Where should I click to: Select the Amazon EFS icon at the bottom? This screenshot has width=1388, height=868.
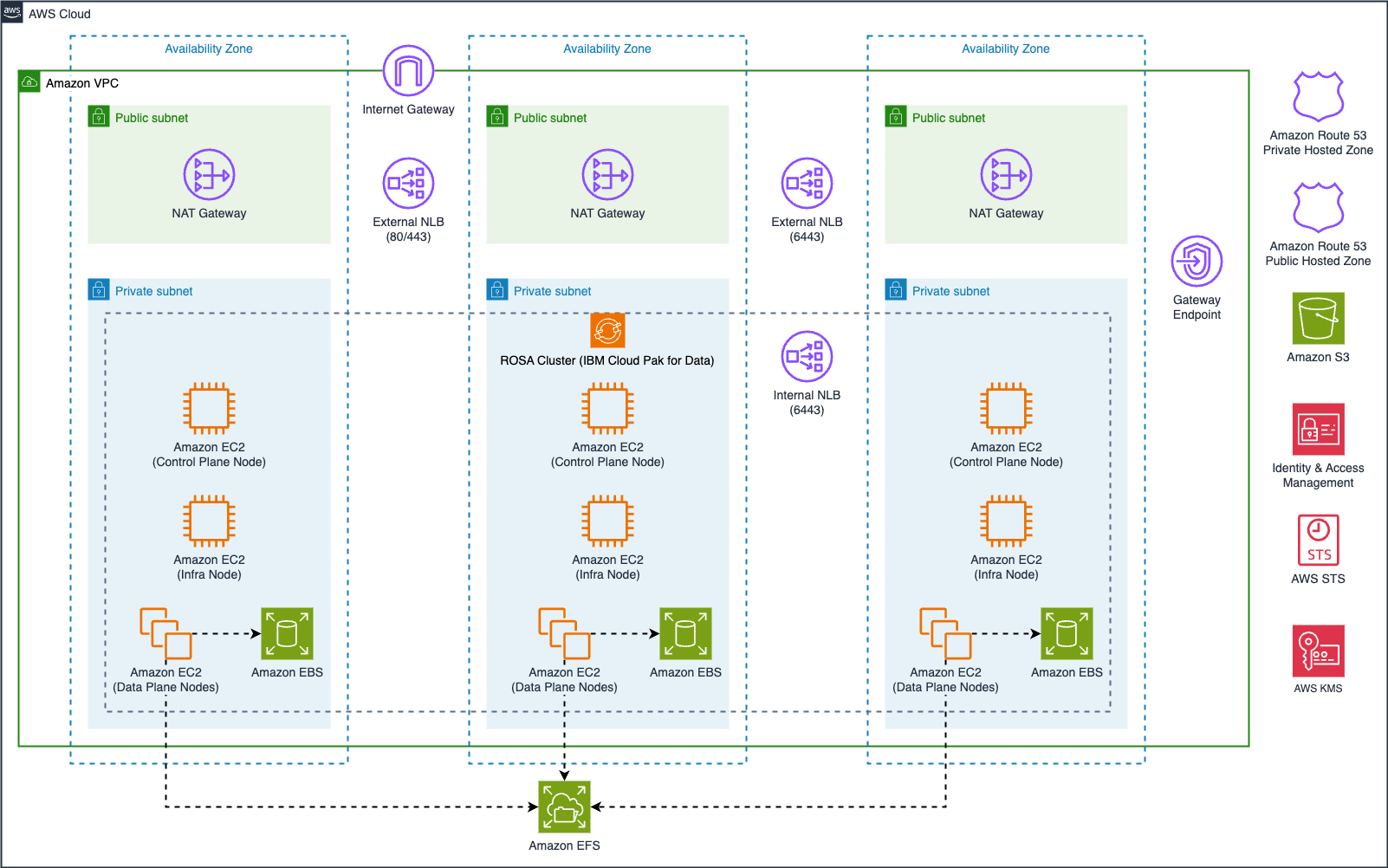(565, 806)
